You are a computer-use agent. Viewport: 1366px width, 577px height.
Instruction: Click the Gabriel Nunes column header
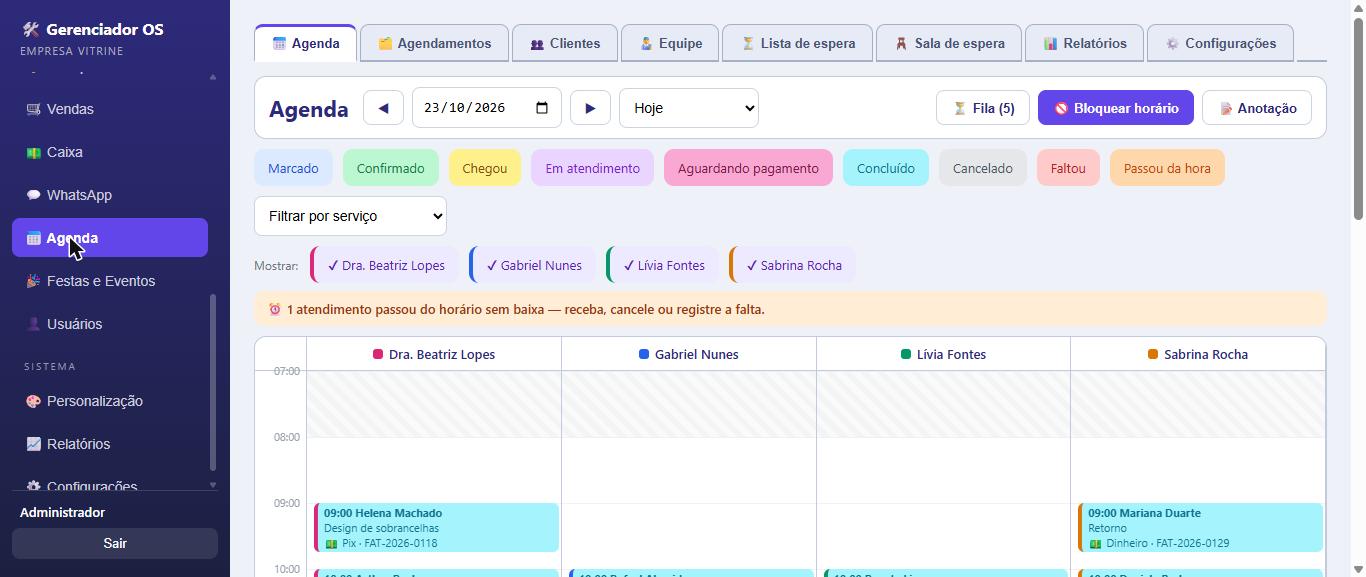point(689,354)
